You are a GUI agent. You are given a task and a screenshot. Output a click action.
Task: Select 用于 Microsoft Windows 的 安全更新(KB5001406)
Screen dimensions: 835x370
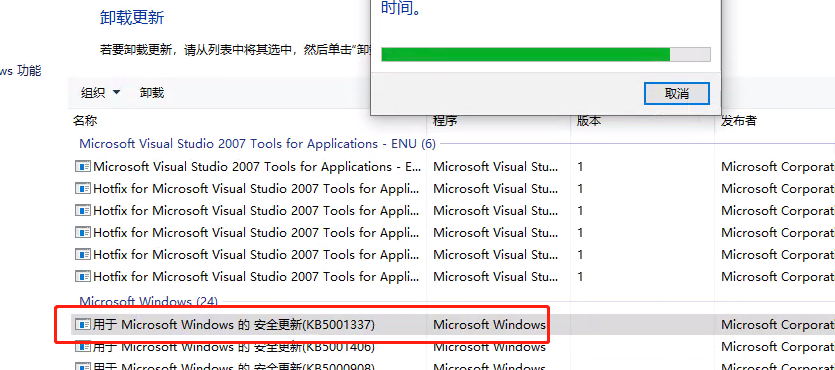click(x=234, y=347)
